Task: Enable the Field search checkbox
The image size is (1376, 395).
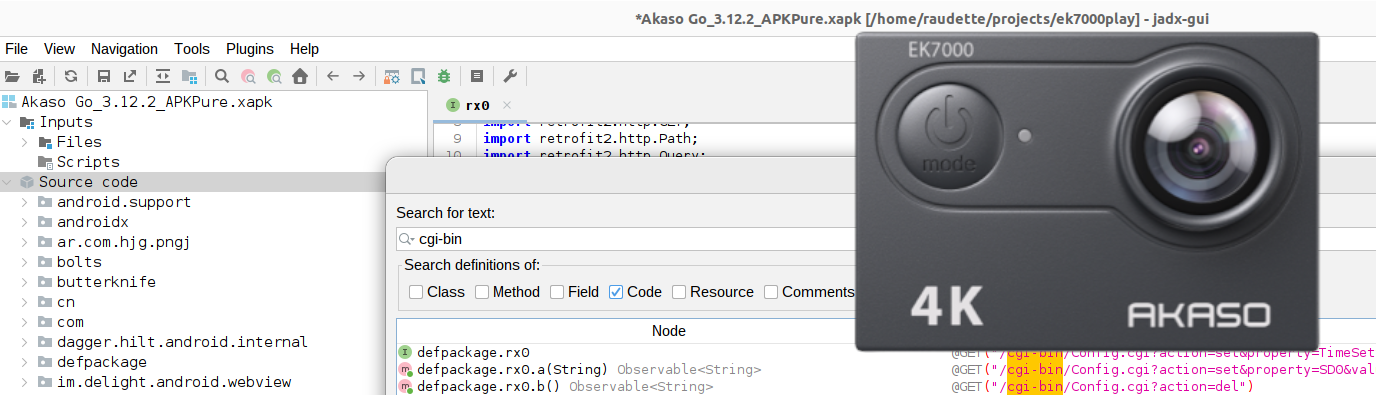Action: tap(557, 292)
